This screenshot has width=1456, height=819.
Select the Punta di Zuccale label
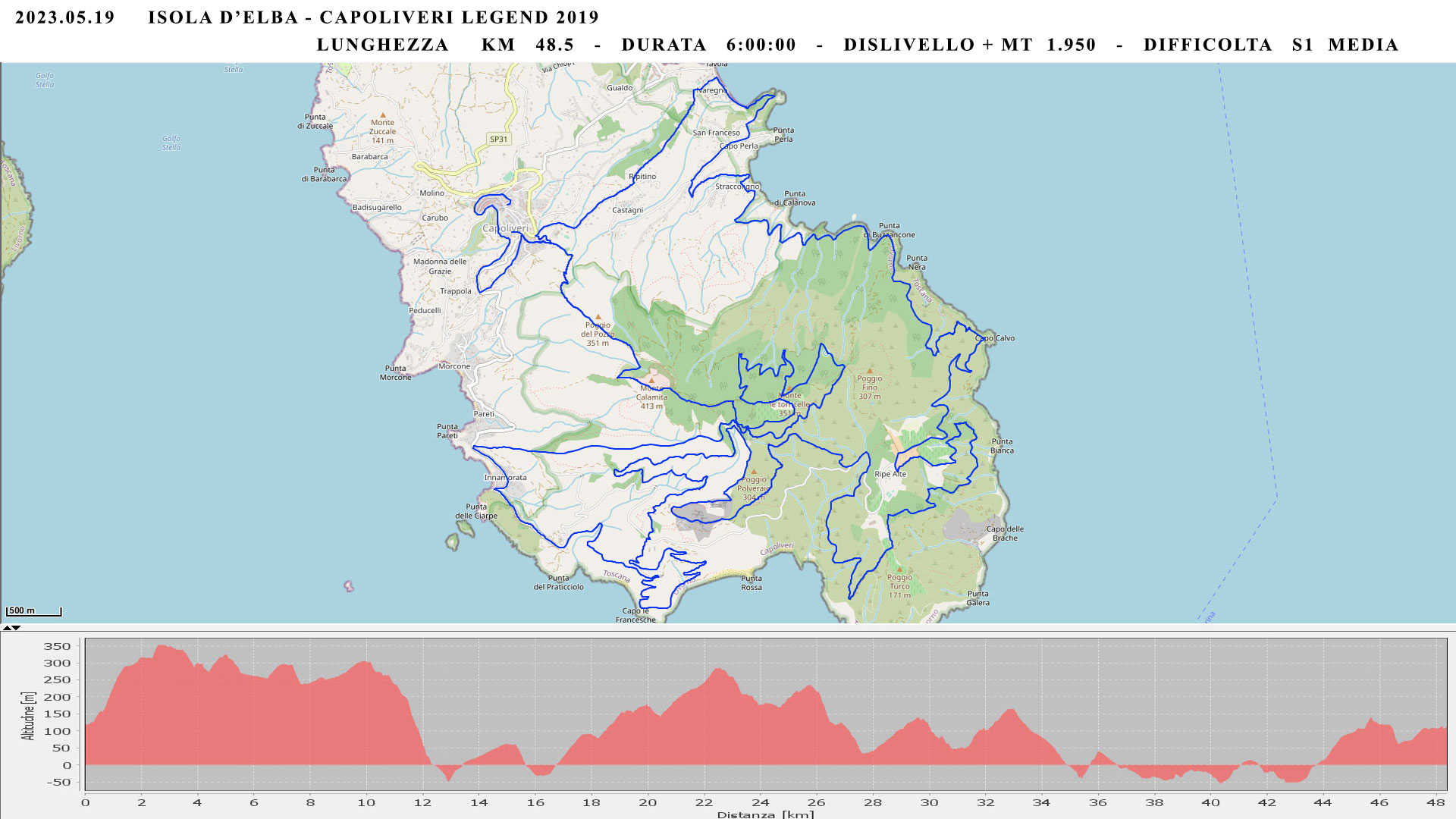315,121
